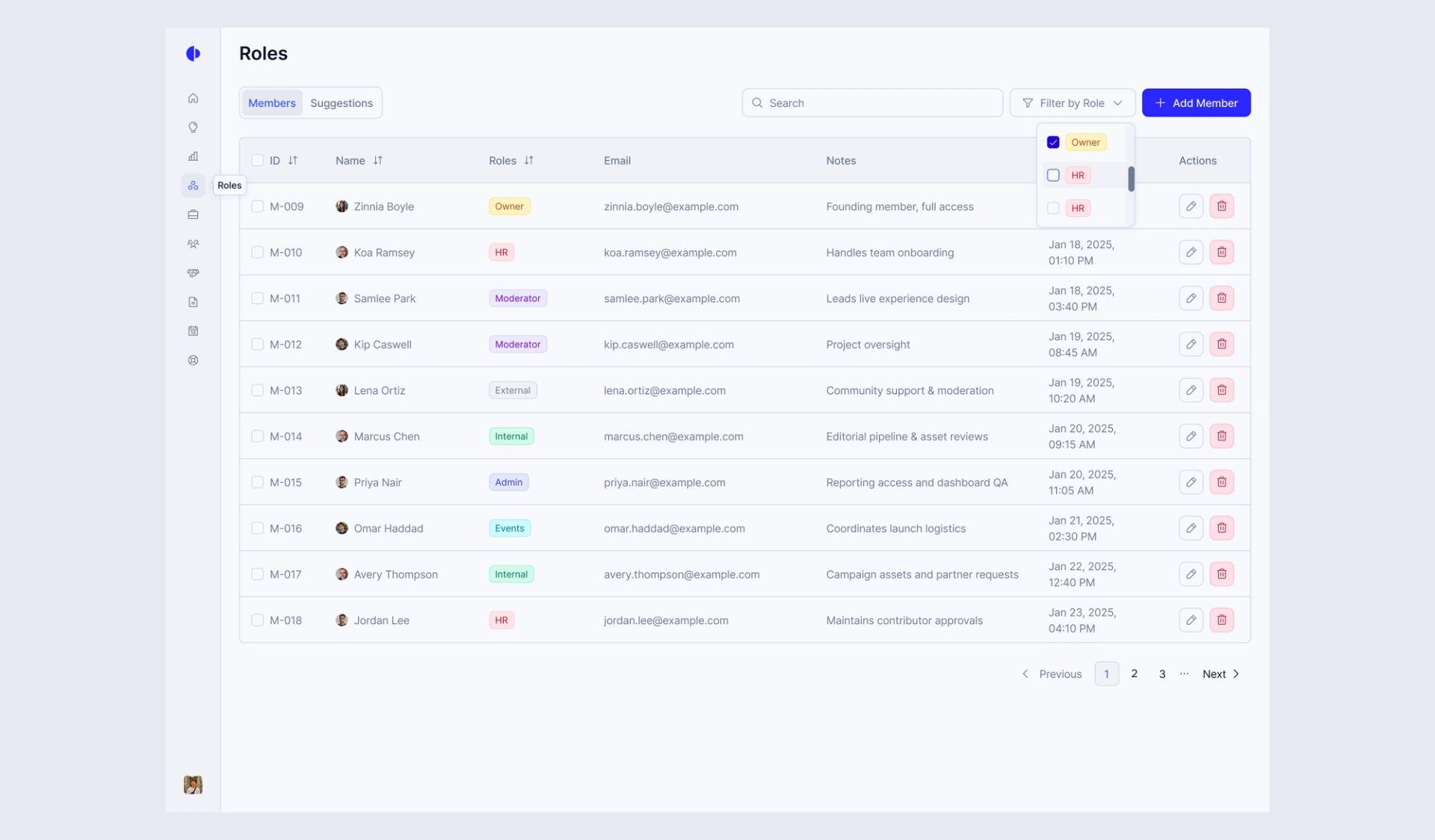Open the lightbulb ideas sidebar icon

click(x=193, y=127)
